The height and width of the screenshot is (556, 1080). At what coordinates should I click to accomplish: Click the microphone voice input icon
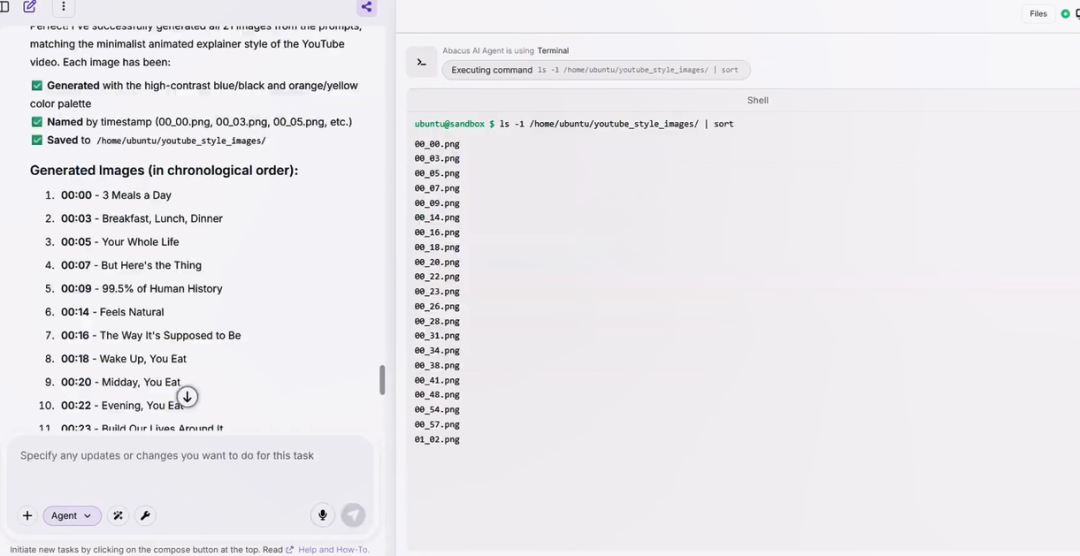coord(322,515)
